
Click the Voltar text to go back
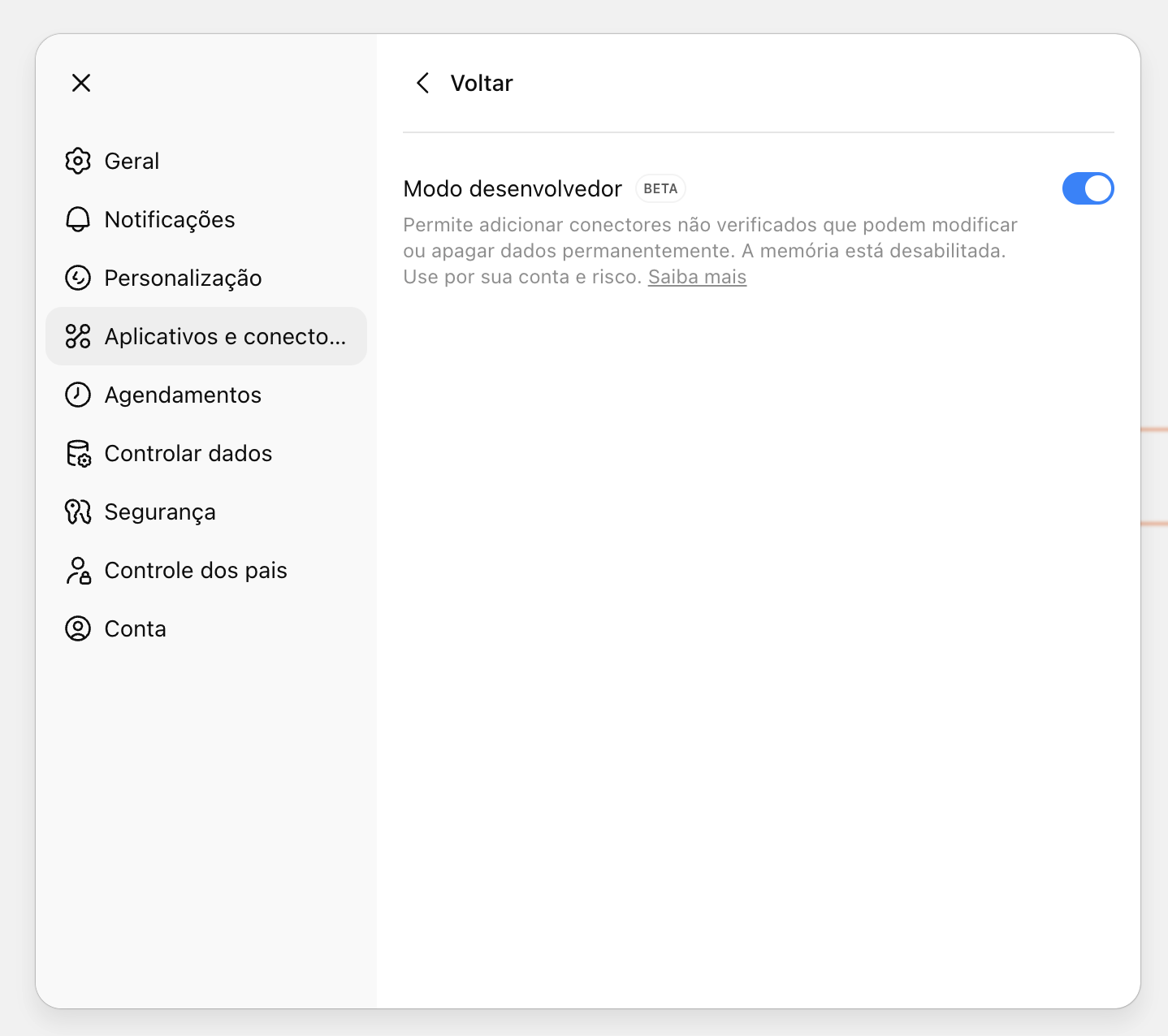(x=482, y=83)
